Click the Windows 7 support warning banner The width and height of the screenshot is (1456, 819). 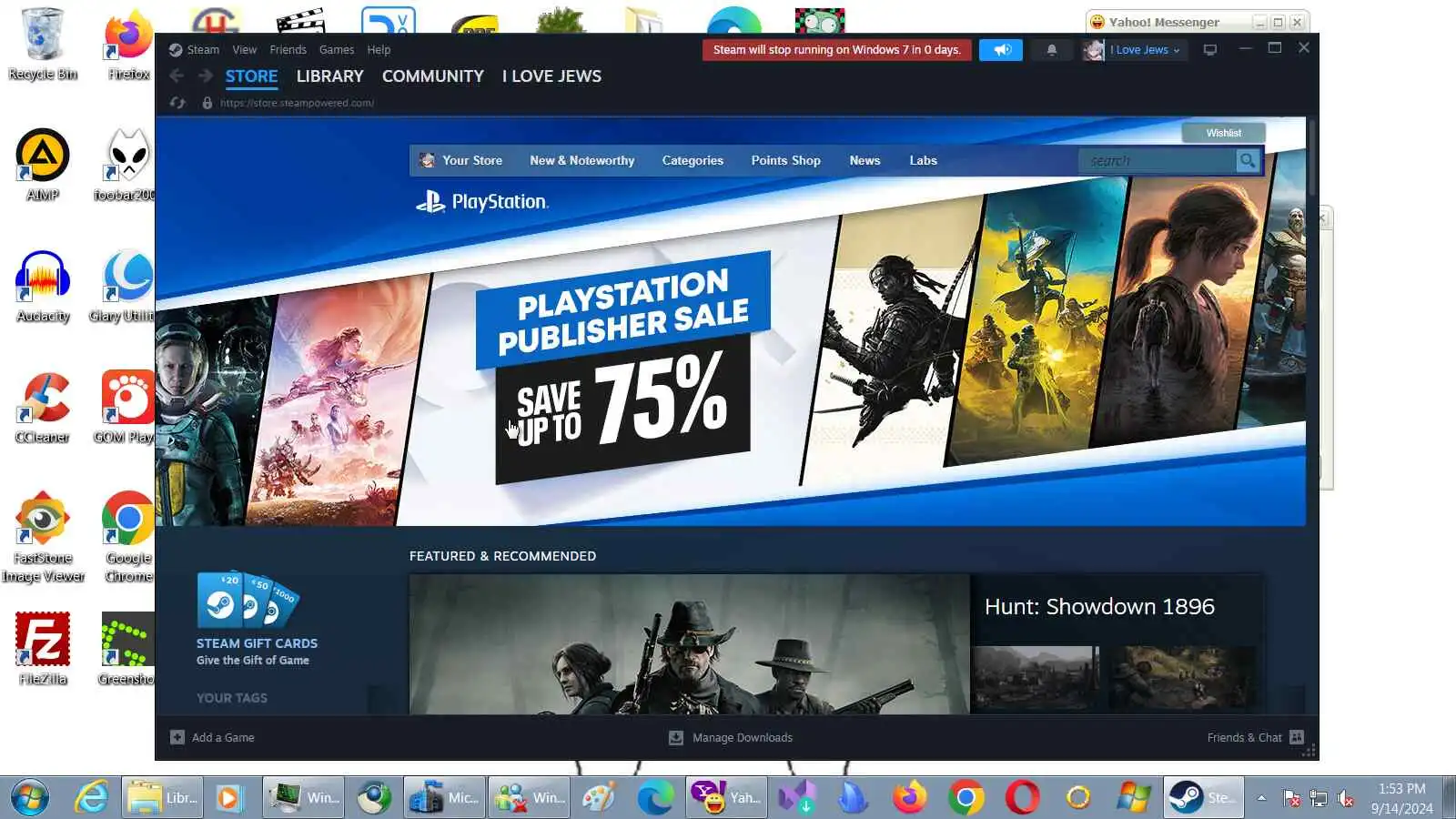click(x=837, y=50)
